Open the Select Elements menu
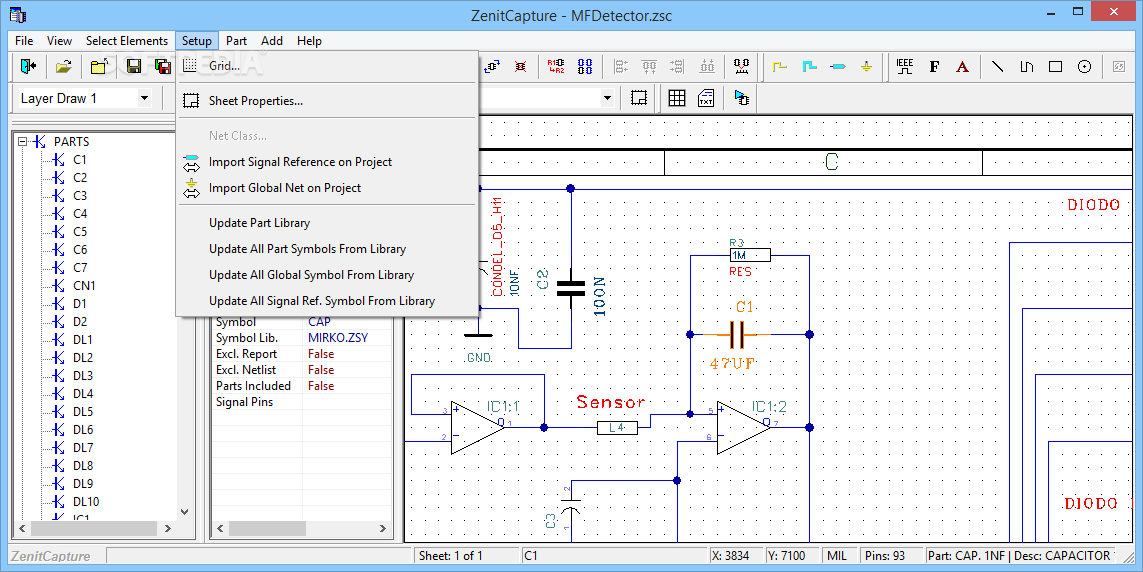The width and height of the screenshot is (1143, 572). tap(127, 41)
